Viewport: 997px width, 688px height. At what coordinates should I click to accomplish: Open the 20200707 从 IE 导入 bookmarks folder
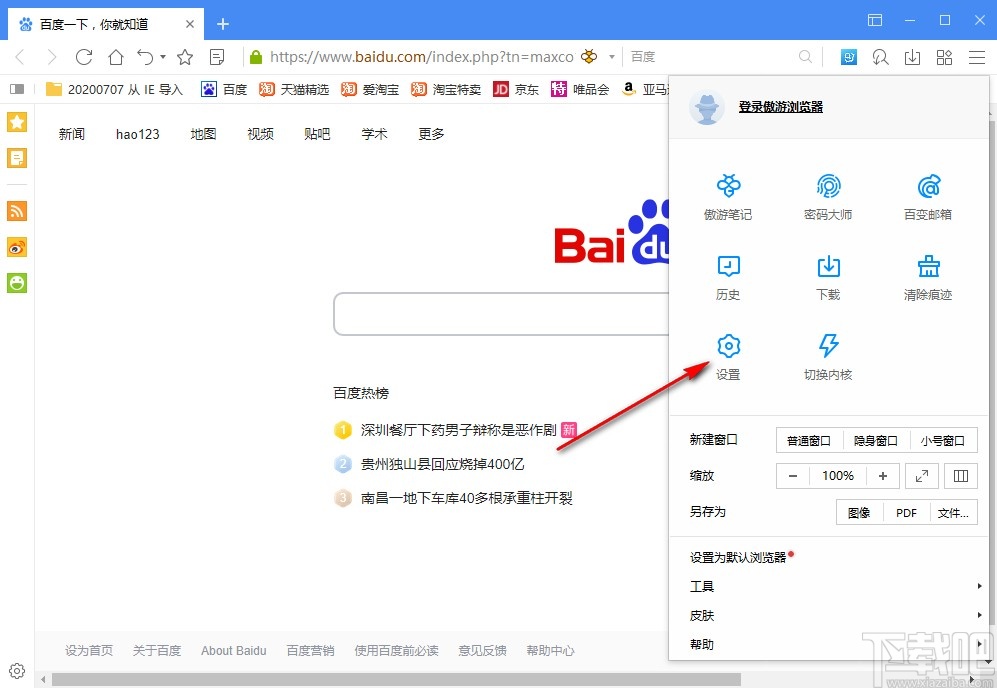[x=114, y=89]
